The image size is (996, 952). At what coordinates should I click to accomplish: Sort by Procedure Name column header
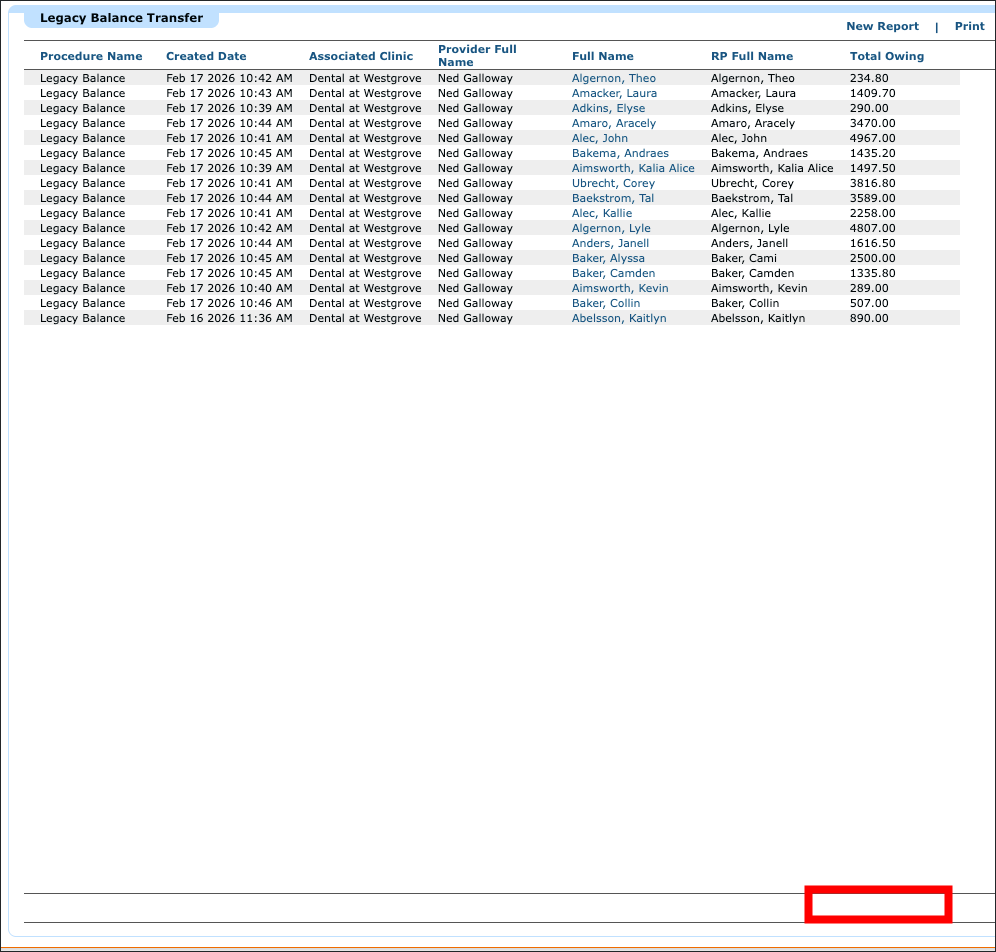click(91, 56)
